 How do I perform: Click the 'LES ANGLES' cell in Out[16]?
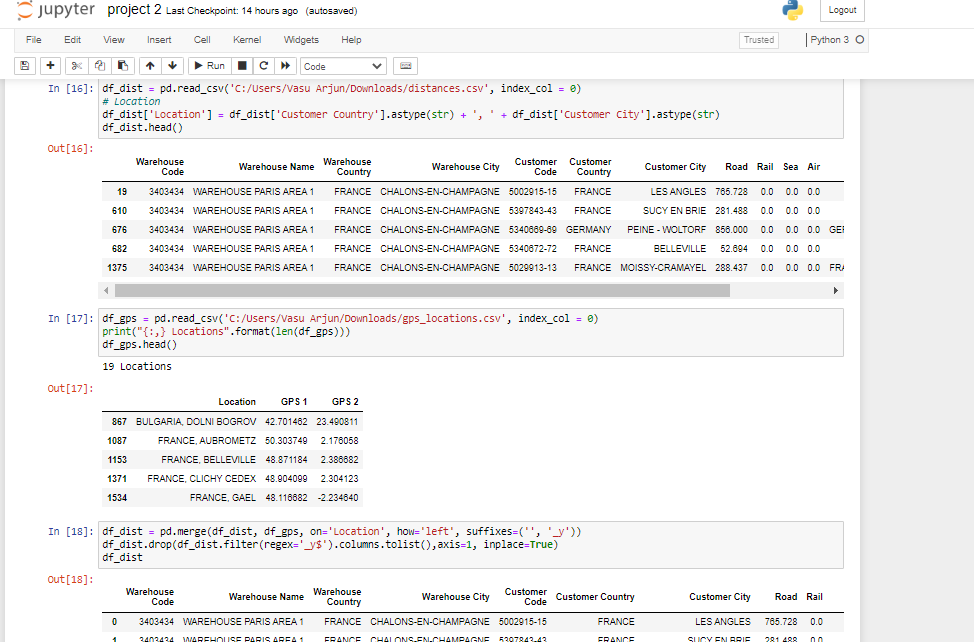pos(678,192)
